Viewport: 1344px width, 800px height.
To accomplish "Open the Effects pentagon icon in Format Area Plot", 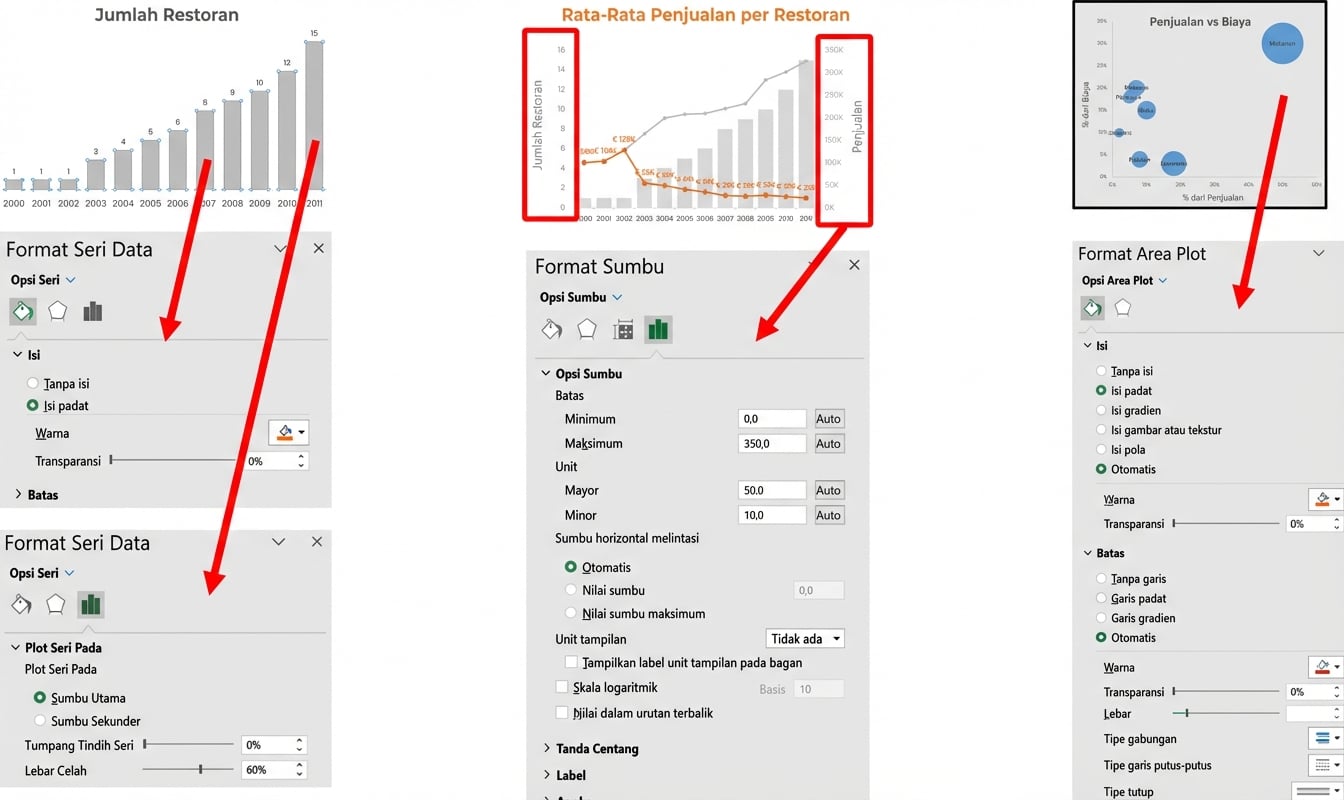I will pos(1123,308).
